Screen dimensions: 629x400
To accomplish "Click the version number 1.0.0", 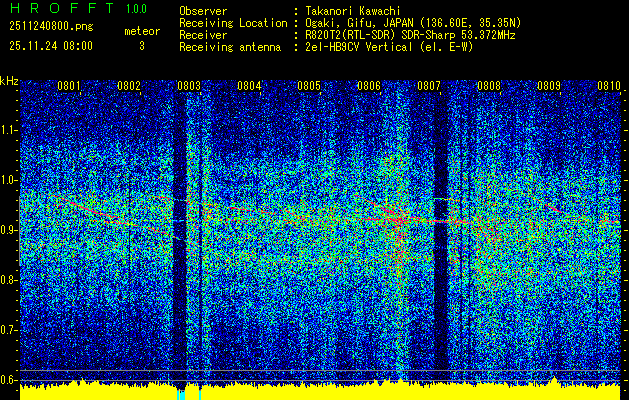I will point(136,9).
